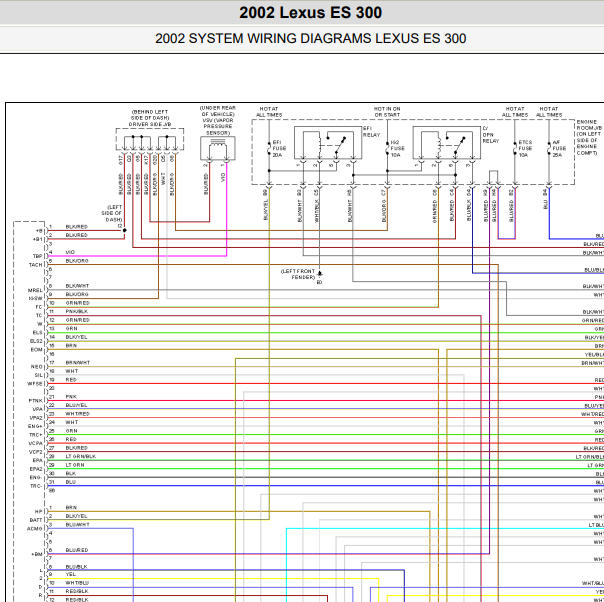Click the 'ENG-' terminal label
The width and height of the screenshot is (604, 602).
(x=35, y=477)
